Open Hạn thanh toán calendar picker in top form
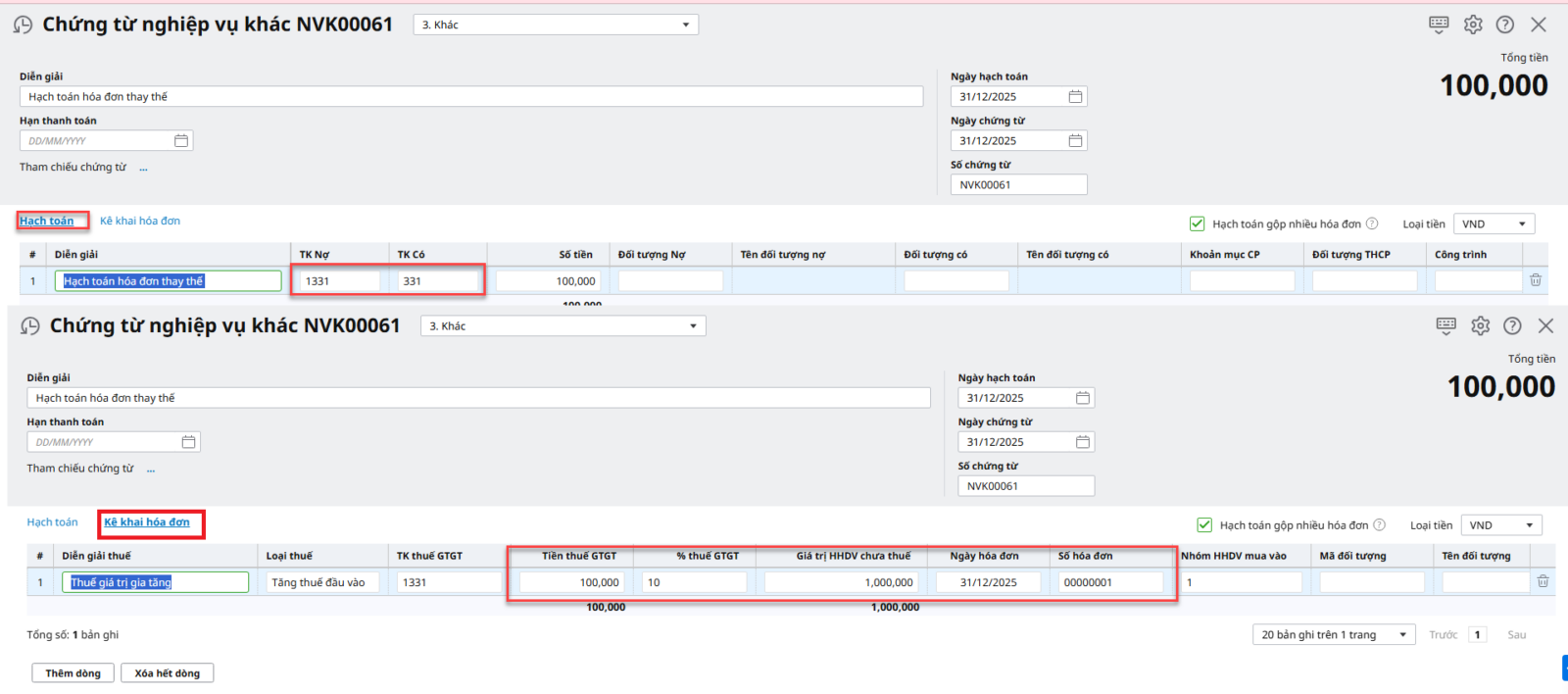The image size is (1568, 694). point(181,141)
